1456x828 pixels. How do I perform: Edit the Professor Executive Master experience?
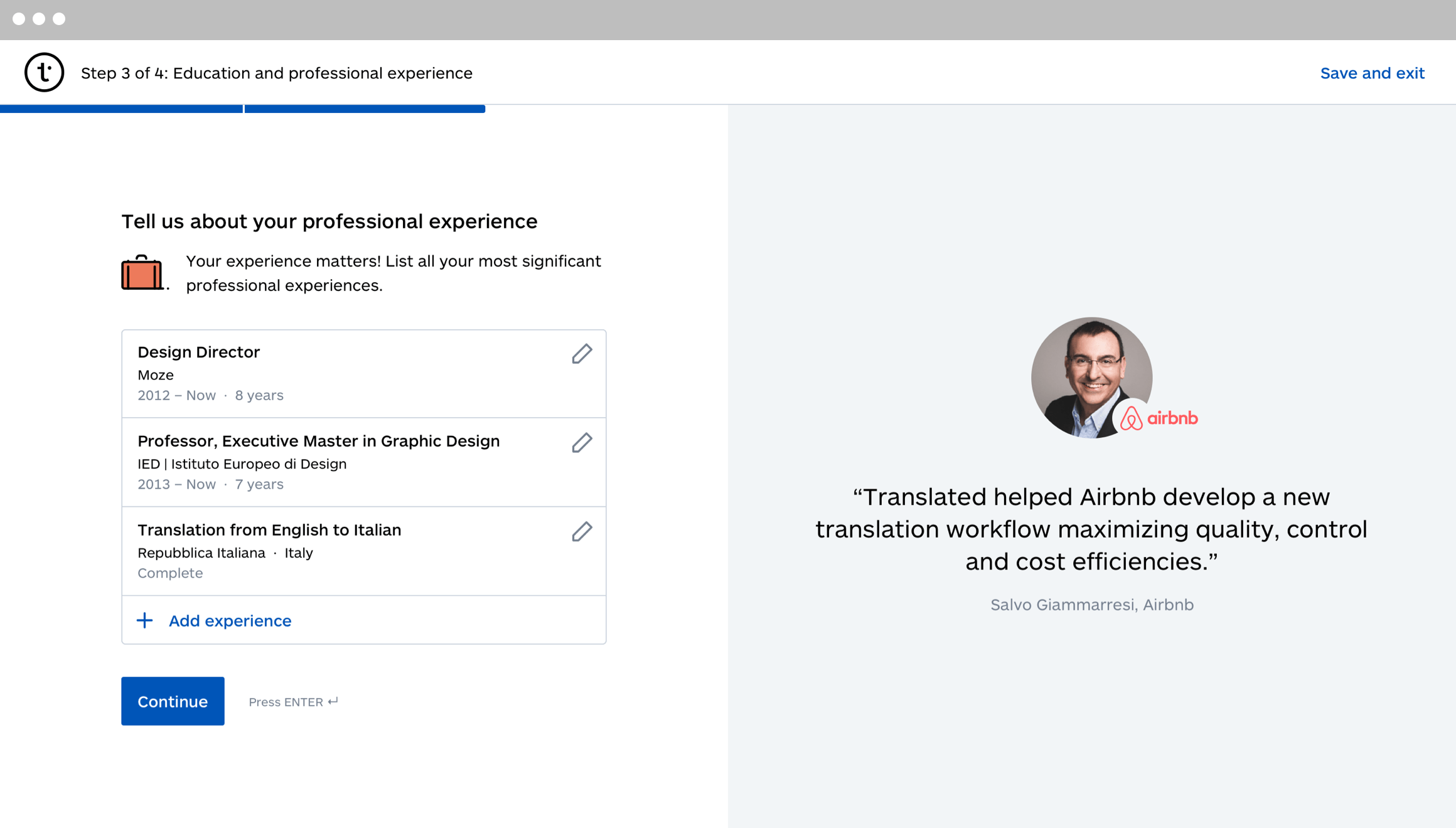click(x=582, y=443)
